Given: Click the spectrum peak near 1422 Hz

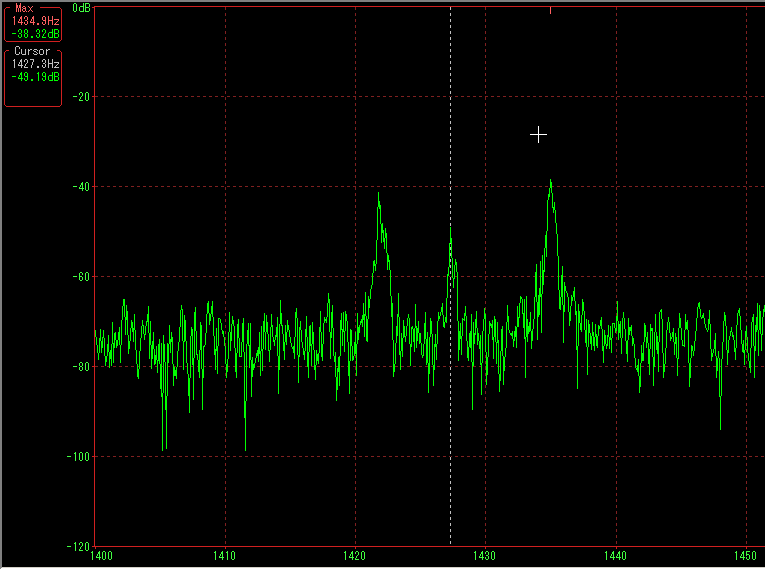Looking at the screenshot, I should click(379, 195).
